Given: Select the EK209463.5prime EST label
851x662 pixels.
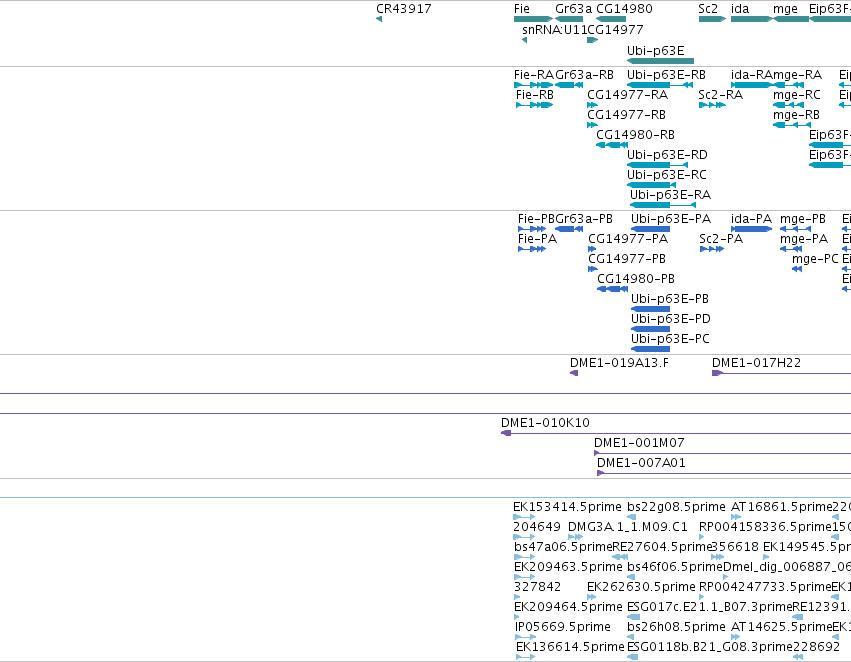Looking at the screenshot, I should pos(568,568).
